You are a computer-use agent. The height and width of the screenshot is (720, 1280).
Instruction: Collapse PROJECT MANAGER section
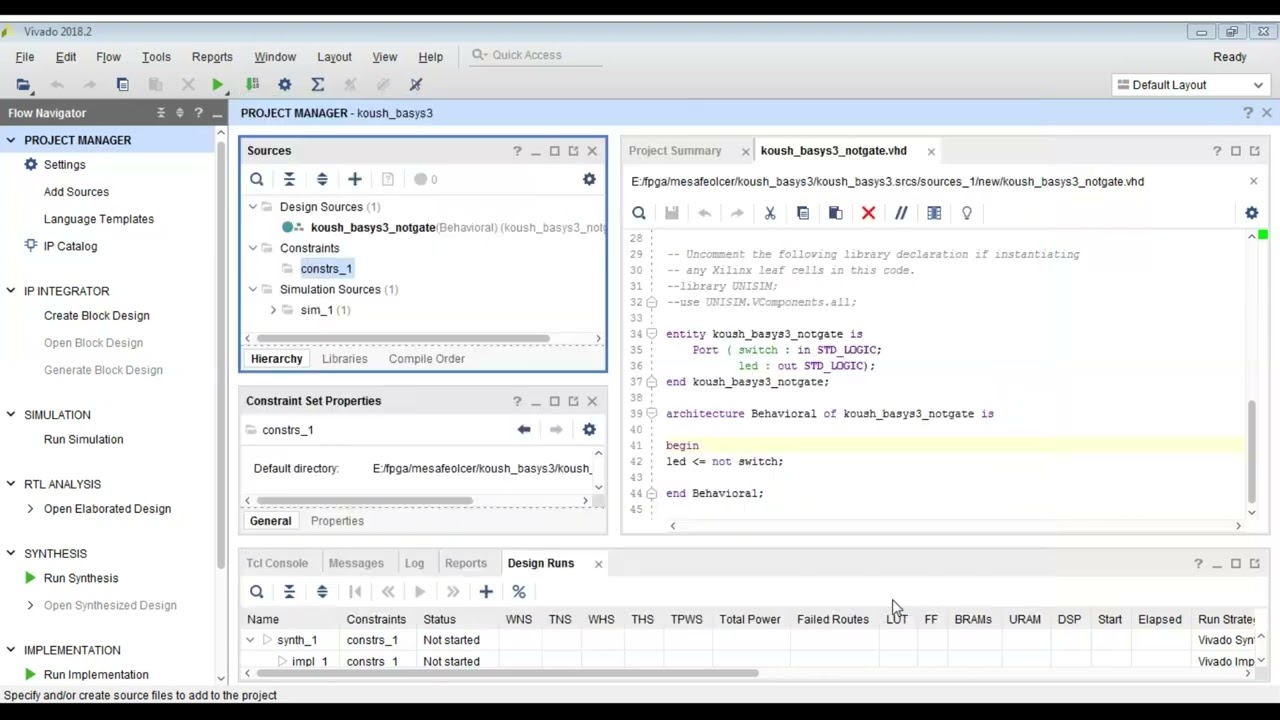pos(11,140)
